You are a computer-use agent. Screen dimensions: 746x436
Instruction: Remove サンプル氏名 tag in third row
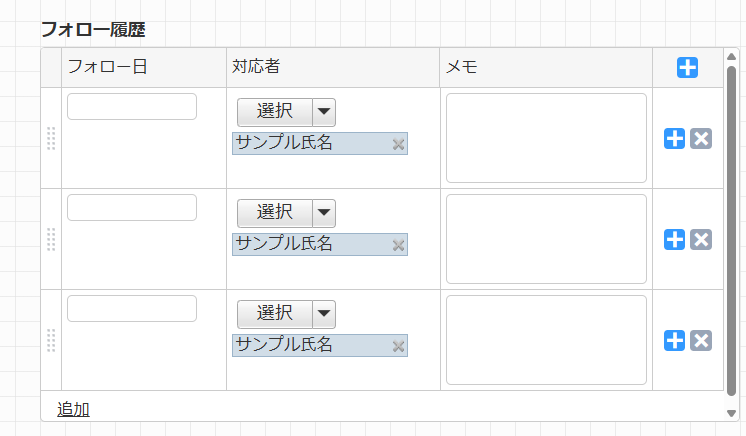click(x=398, y=347)
